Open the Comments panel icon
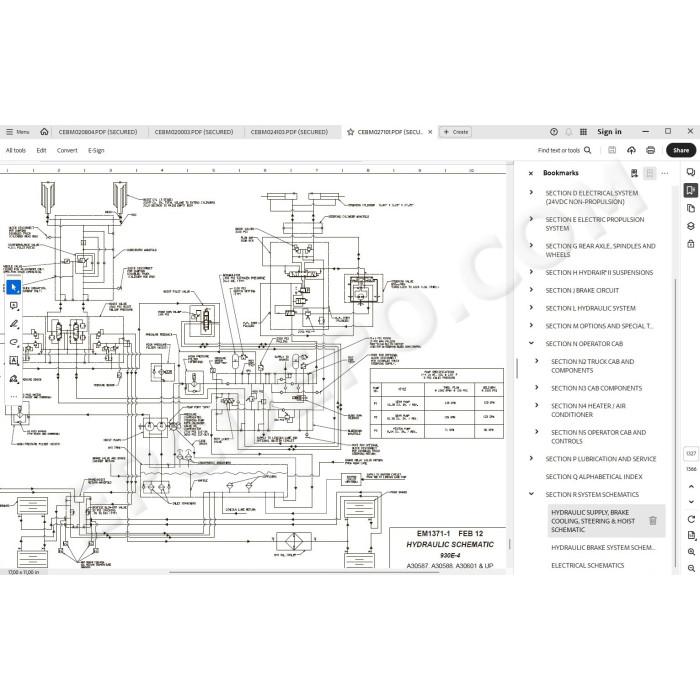Viewport: 700px width, 700px height. [691, 172]
